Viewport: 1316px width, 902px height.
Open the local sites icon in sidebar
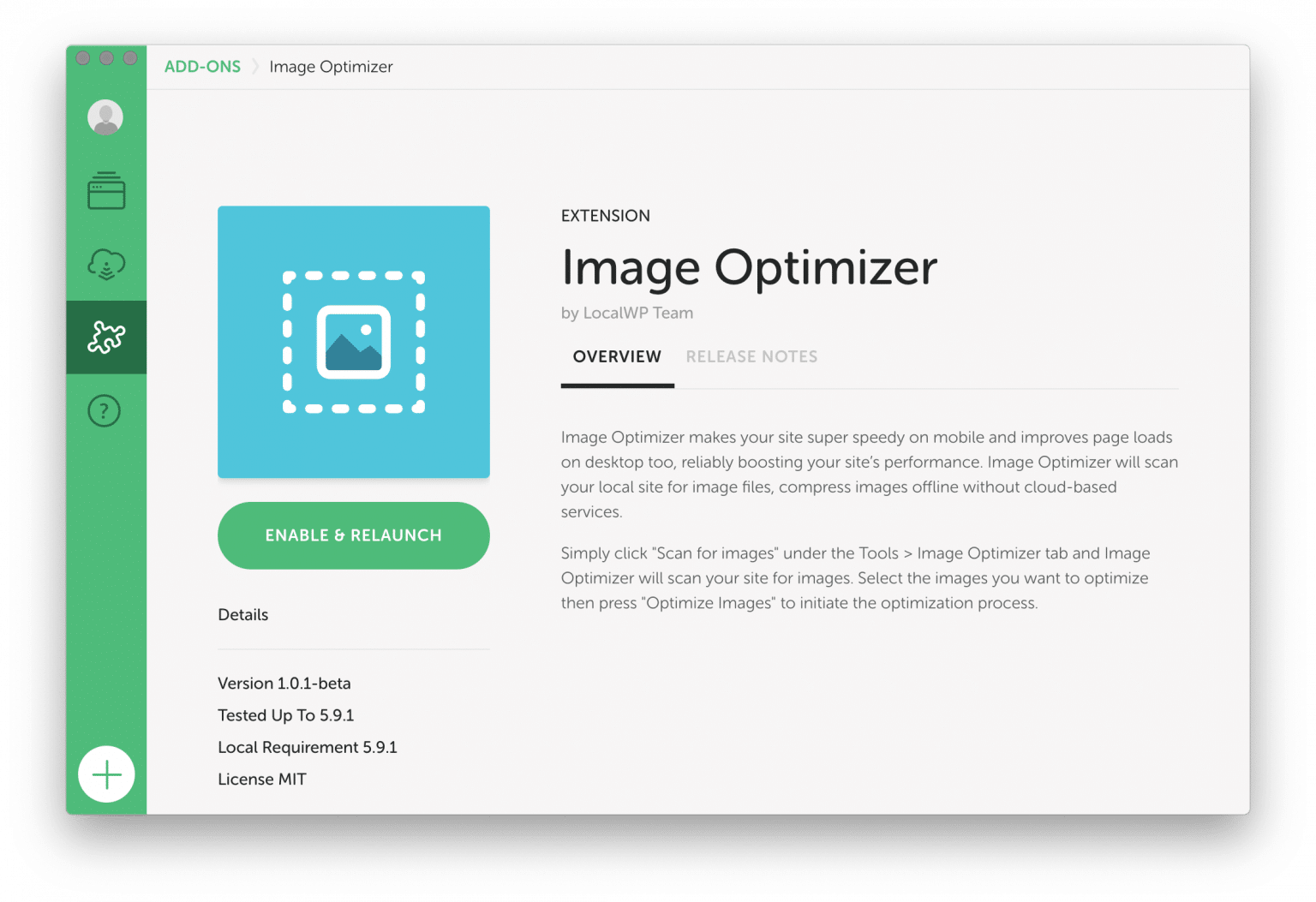(105, 191)
